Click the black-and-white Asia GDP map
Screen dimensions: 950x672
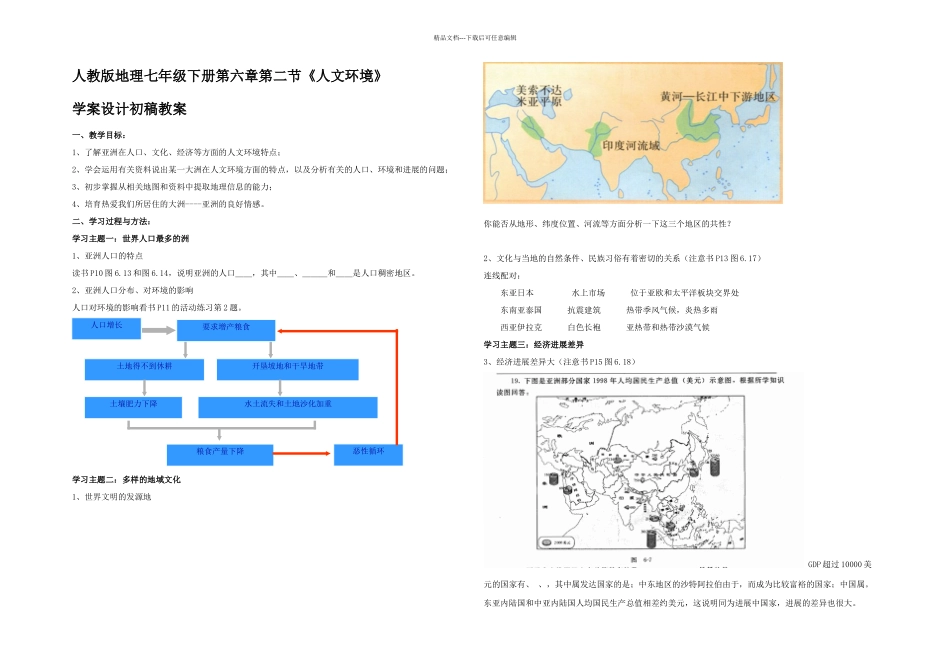[640, 473]
